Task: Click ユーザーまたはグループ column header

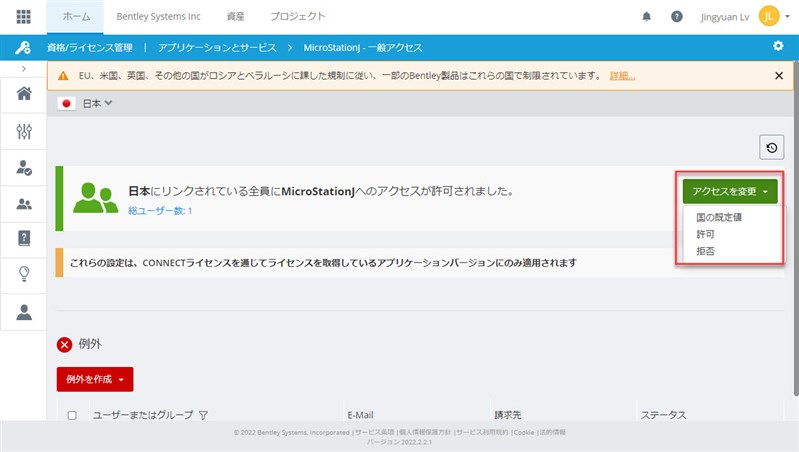Action: point(143,415)
